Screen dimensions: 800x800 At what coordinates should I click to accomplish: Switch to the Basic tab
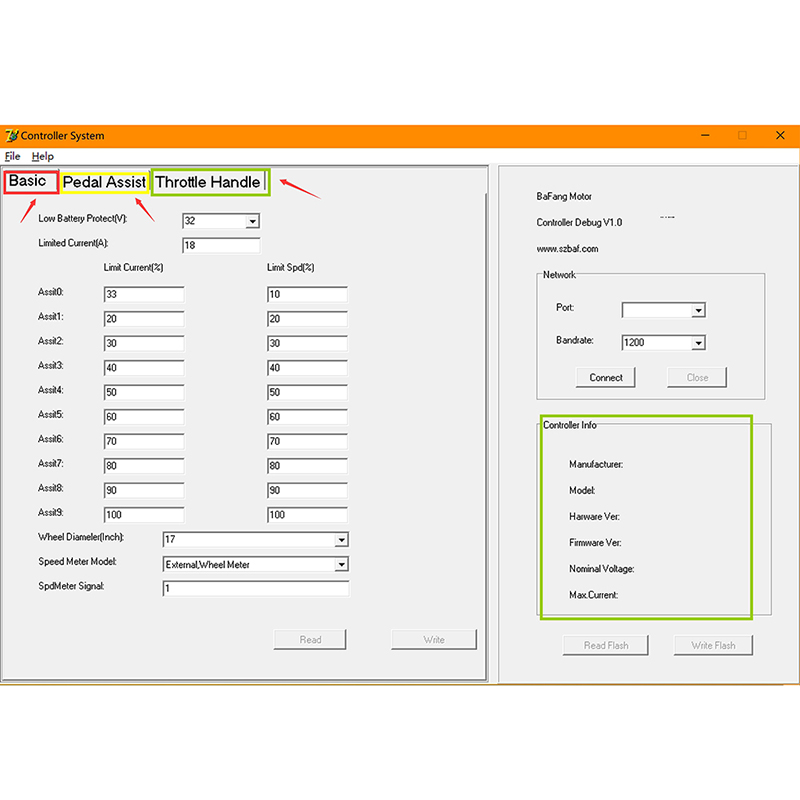click(x=28, y=182)
